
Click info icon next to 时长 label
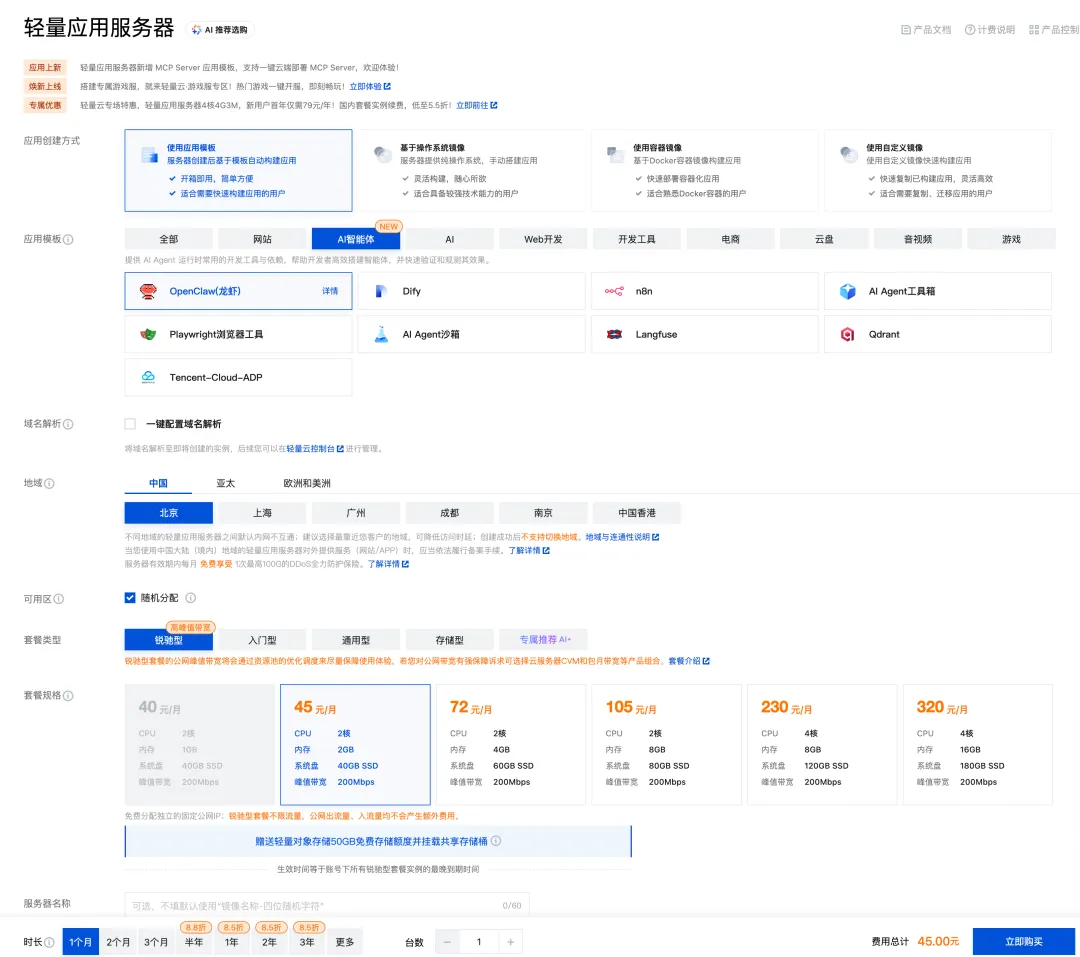point(50,943)
